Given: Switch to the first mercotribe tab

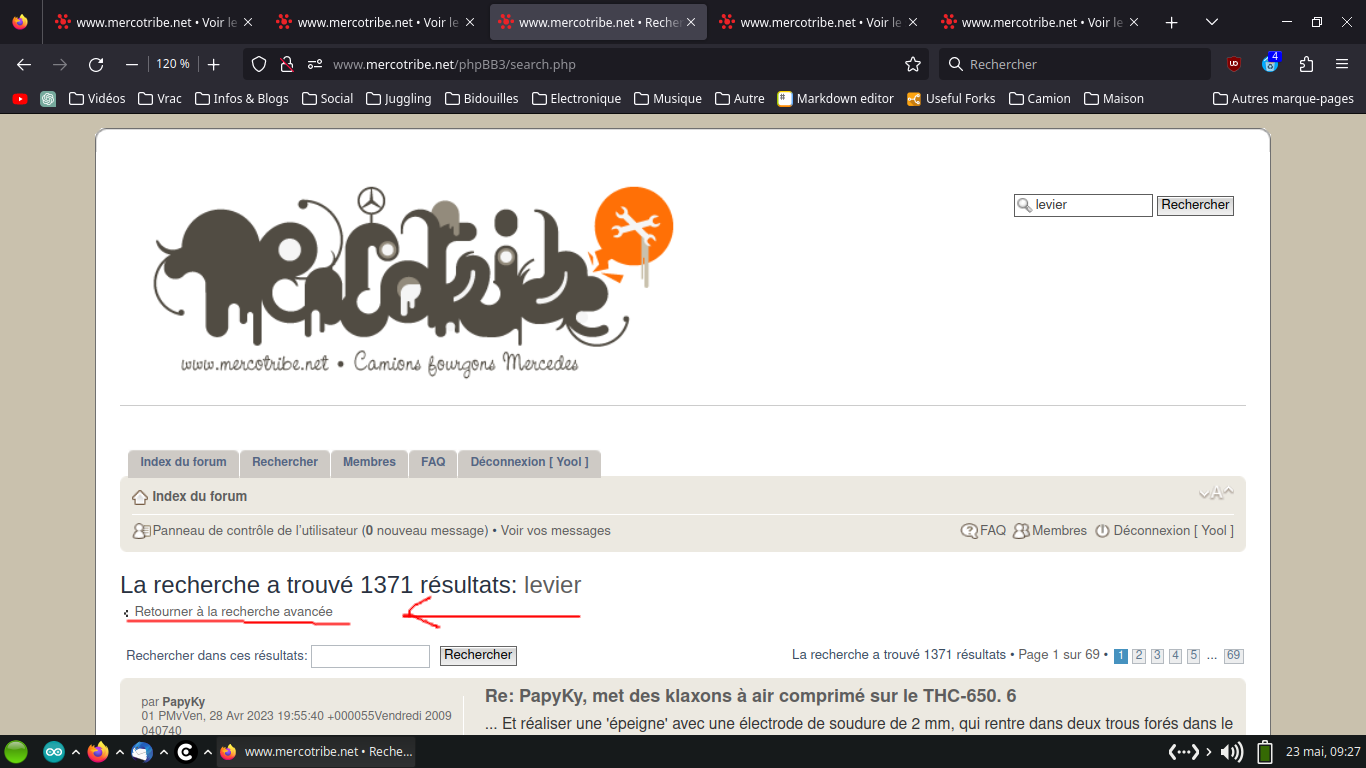Looking at the screenshot, I should coord(154,22).
